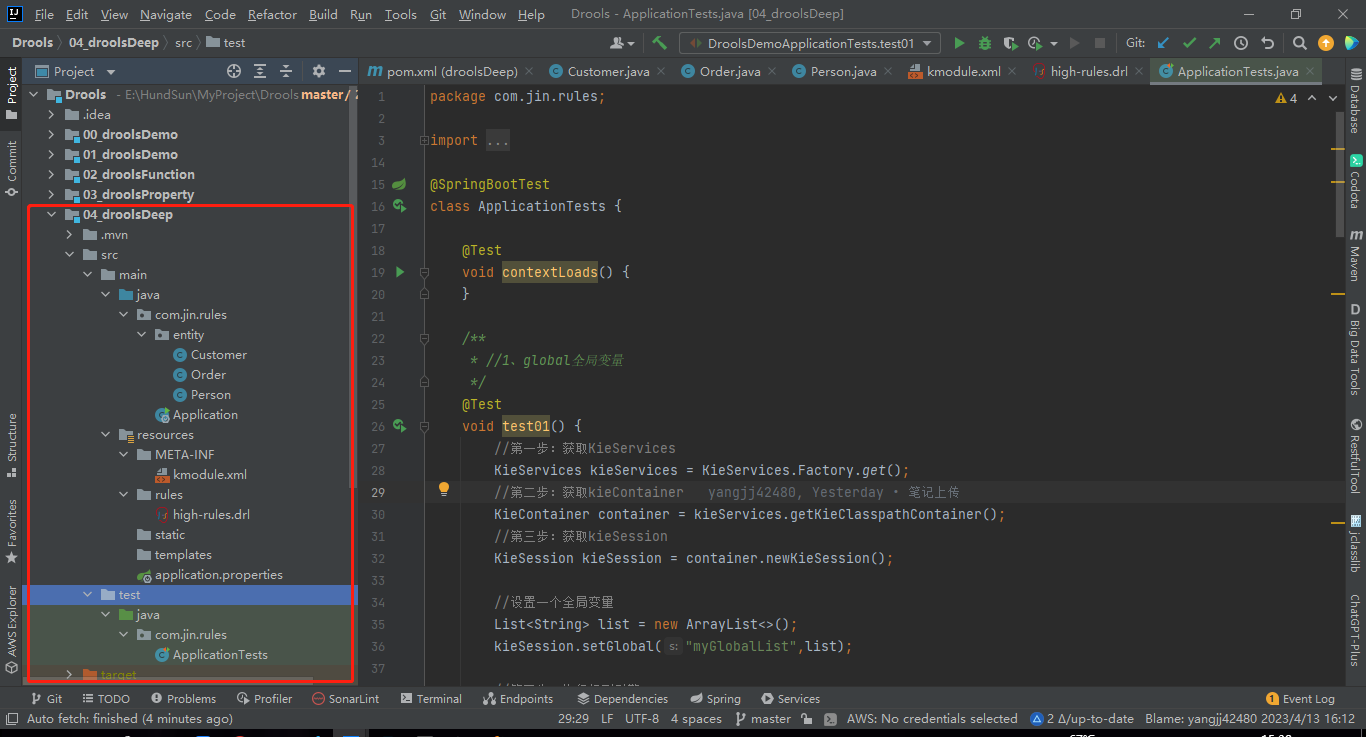Click the yellow intention light bulb
The image size is (1366, 737).
tap(444, 490)
